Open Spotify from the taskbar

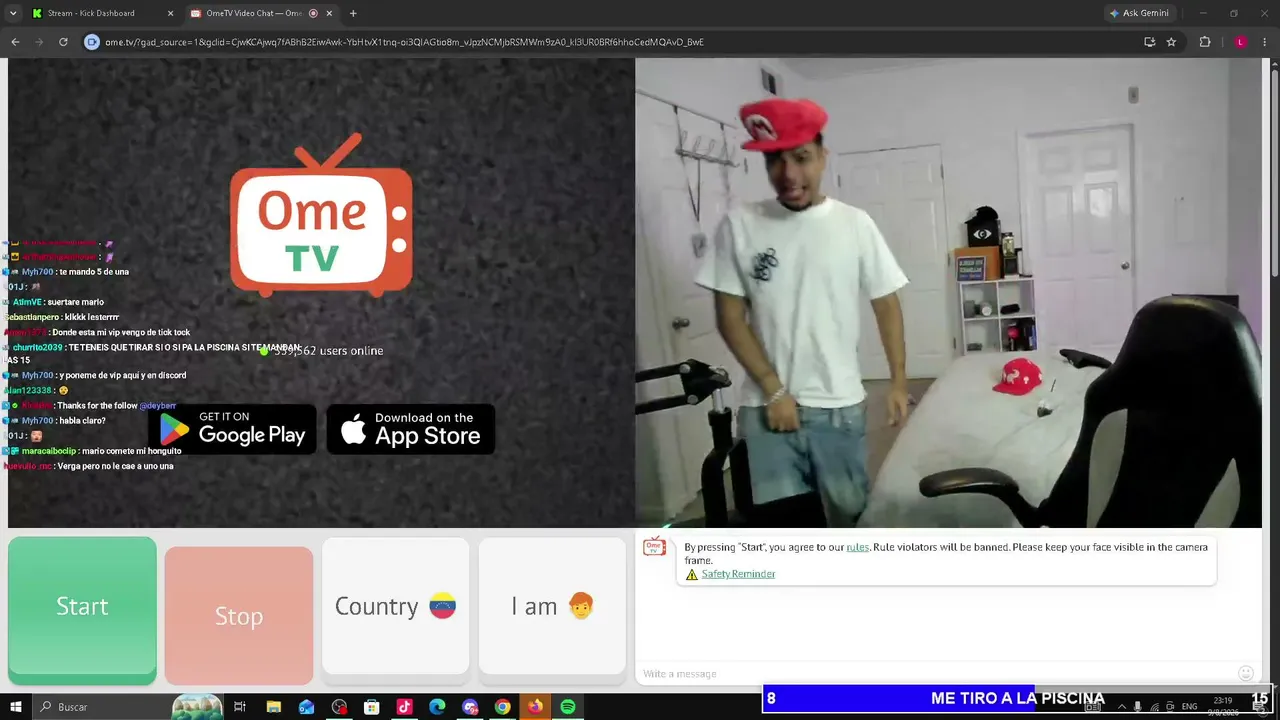(568, 707)
